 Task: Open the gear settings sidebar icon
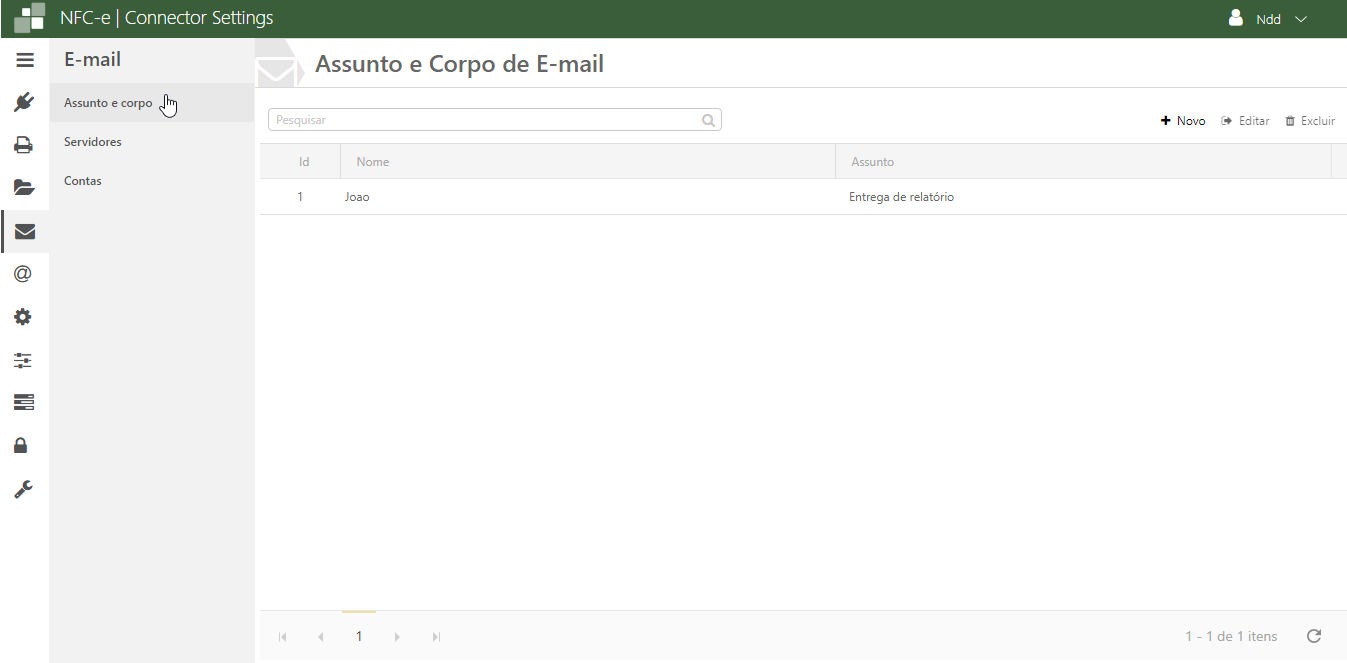pos(24,317)
